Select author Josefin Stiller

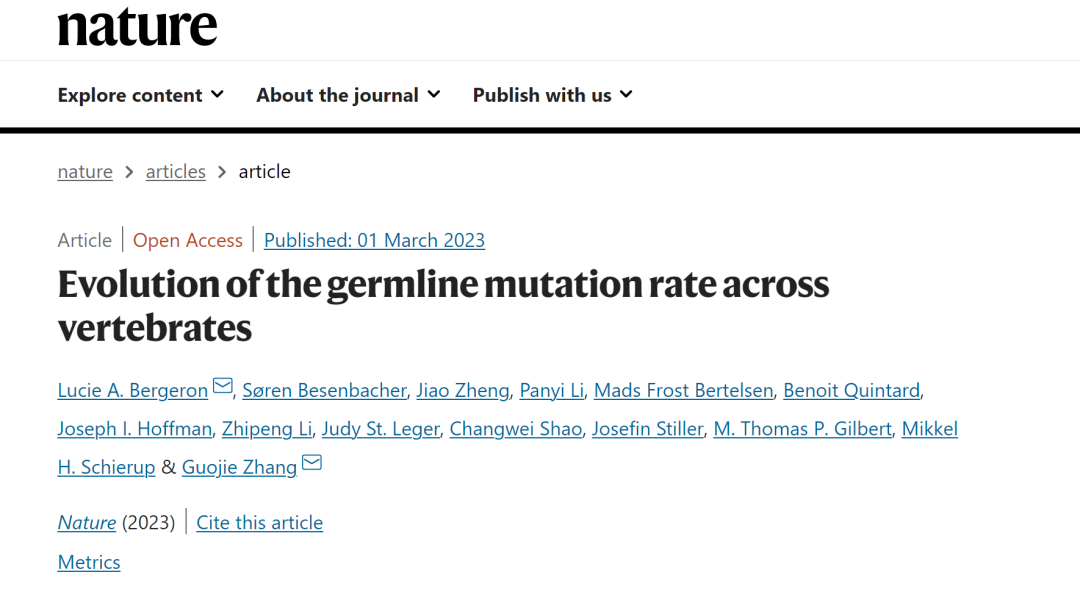647,429
